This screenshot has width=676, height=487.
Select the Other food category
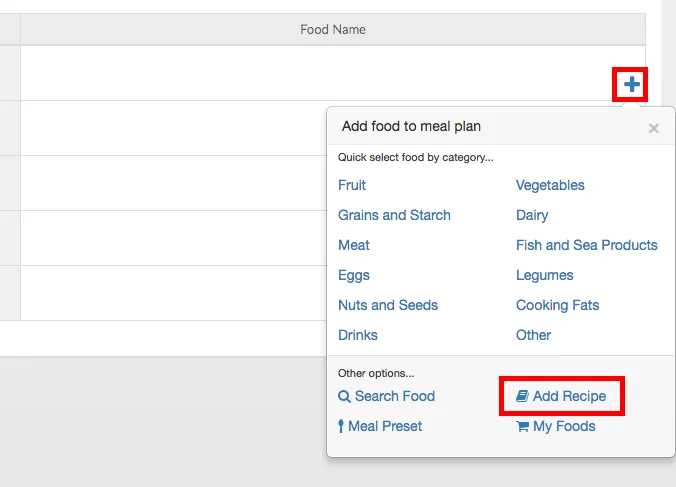pyautogui.click(x=534, y=335)
